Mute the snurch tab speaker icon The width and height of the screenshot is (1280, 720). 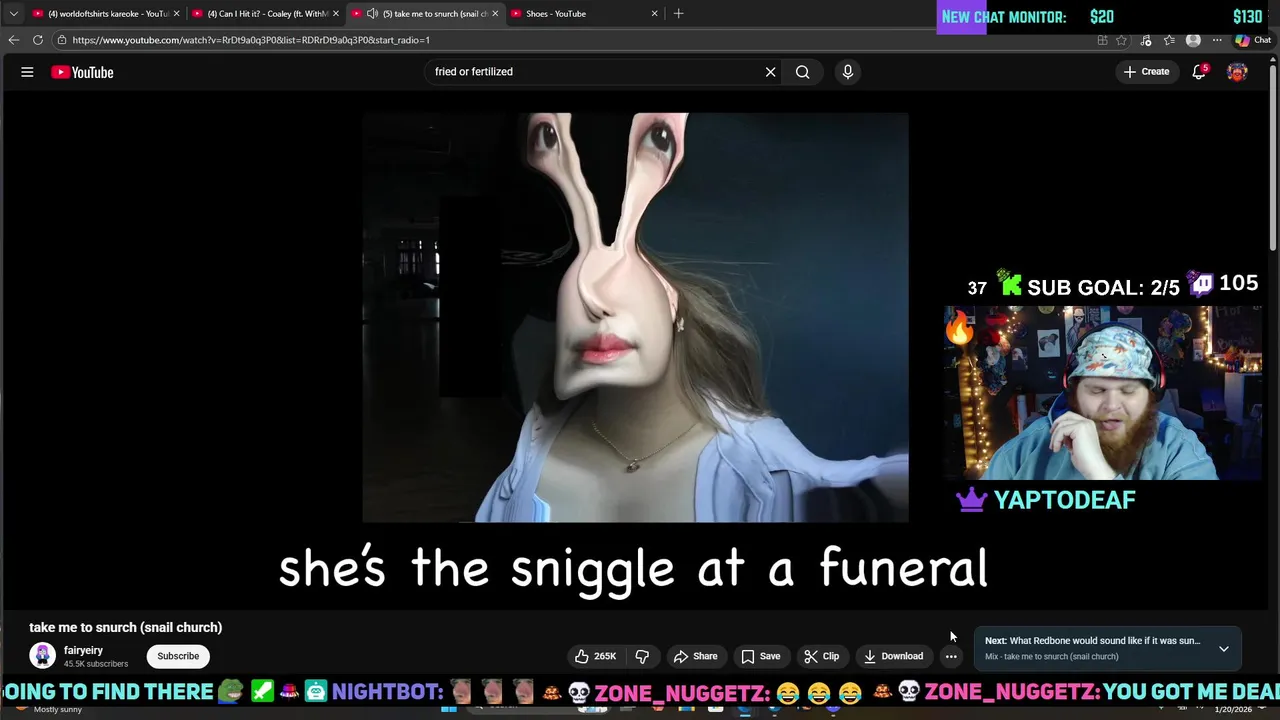tap(372, 14)
